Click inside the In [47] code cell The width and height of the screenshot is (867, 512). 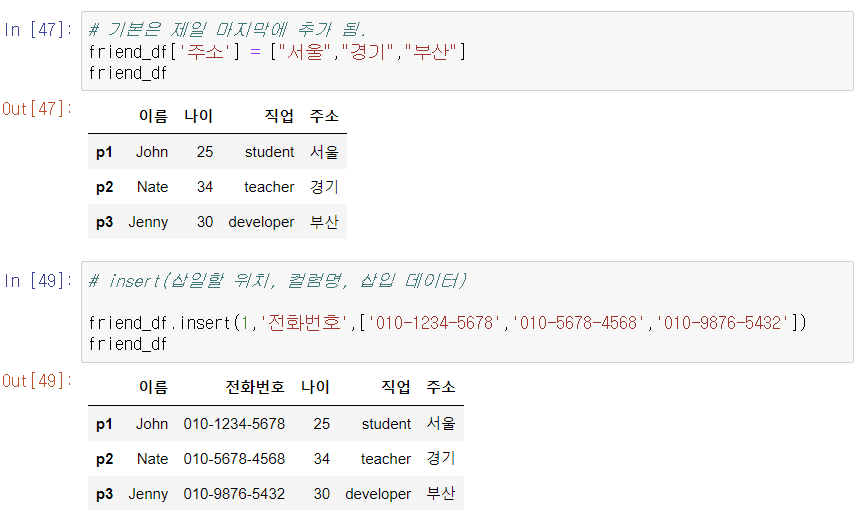pos(467,51)
